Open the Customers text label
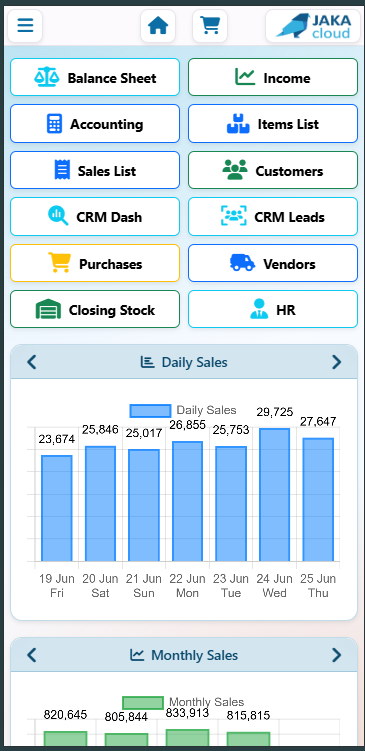 [289, 171]
